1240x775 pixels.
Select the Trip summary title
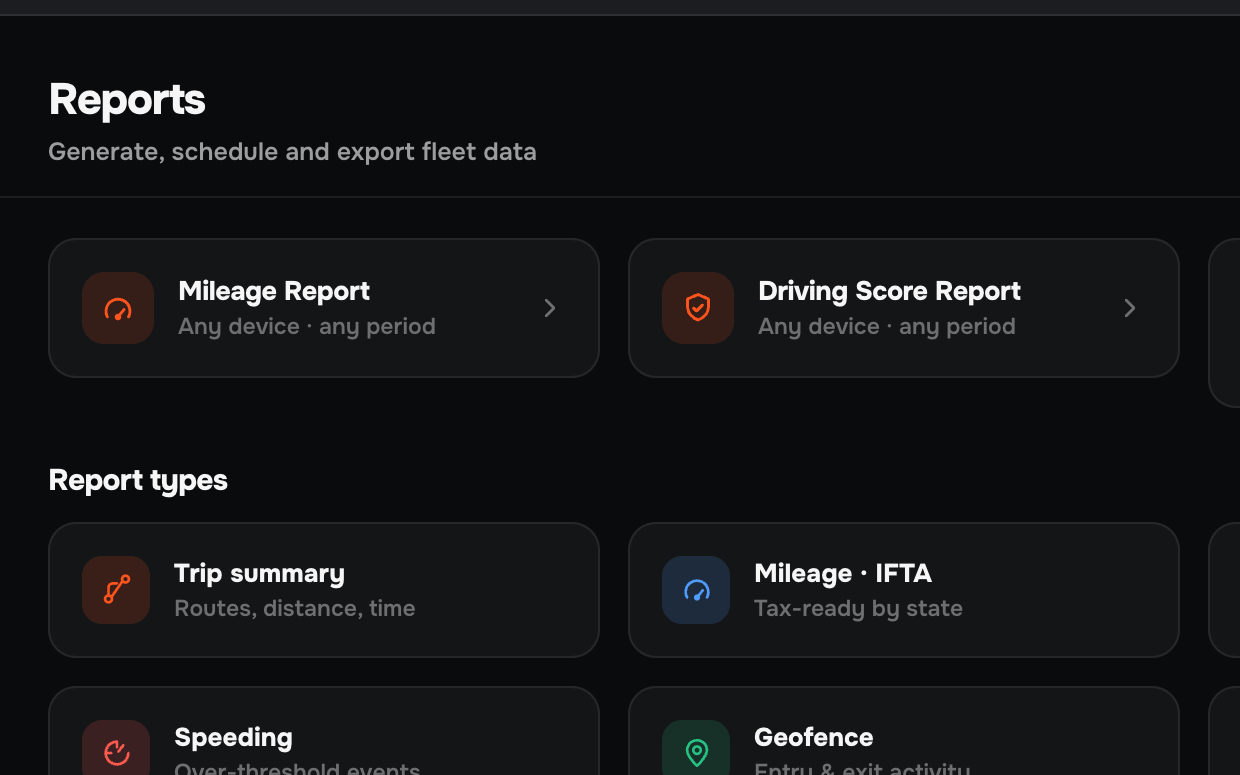click(259, 573)
